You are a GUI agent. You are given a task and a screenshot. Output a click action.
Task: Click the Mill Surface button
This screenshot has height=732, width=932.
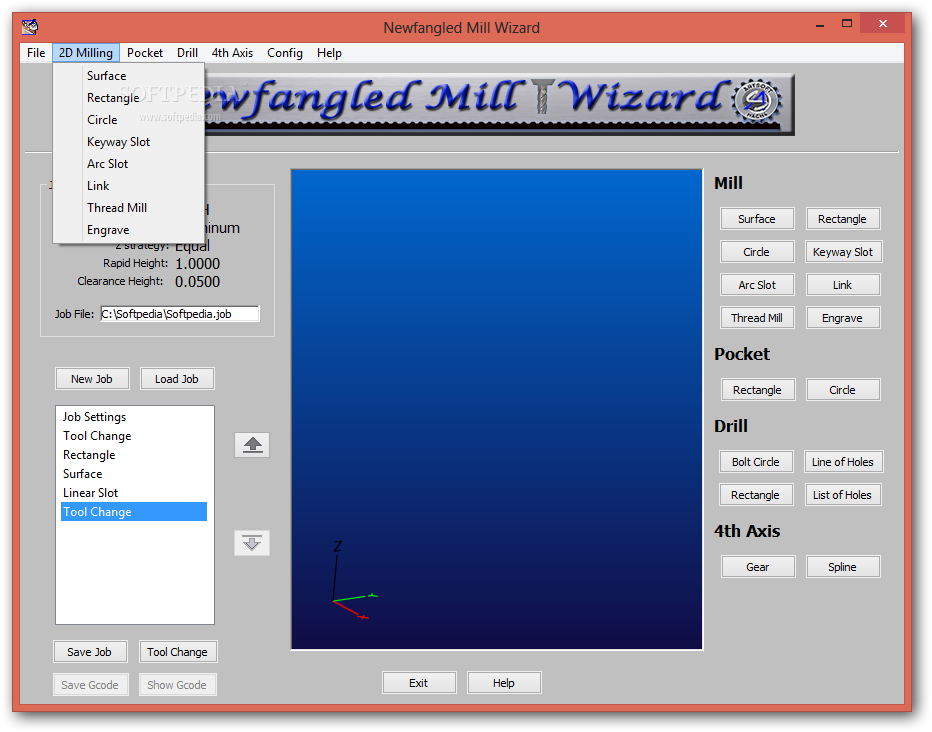point(757,219)
